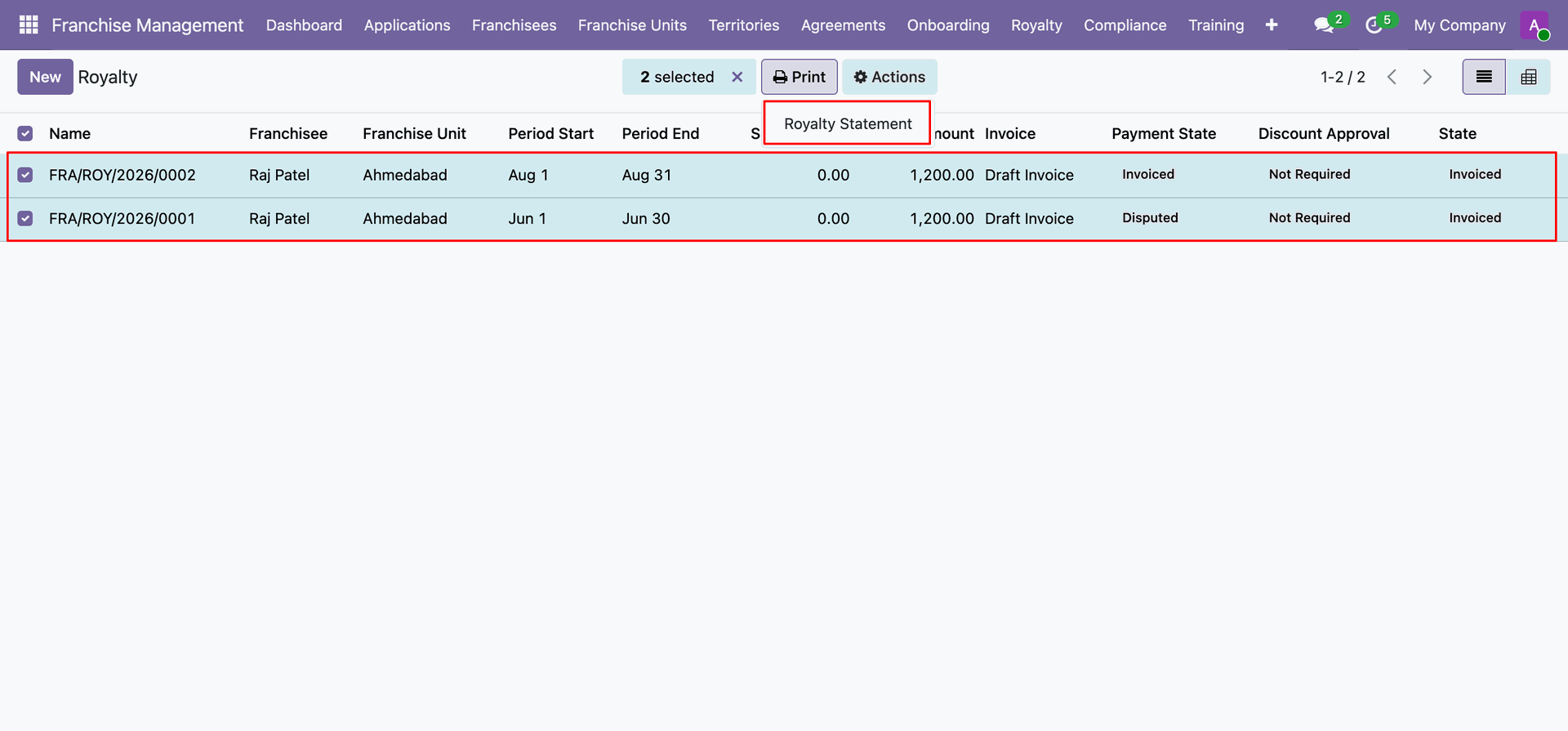This screenshot has height=731, width=1568.
Task: Click Draft Invoice in FRA/ROY/2026/0001 row
Action: [x=1029, y=218]
